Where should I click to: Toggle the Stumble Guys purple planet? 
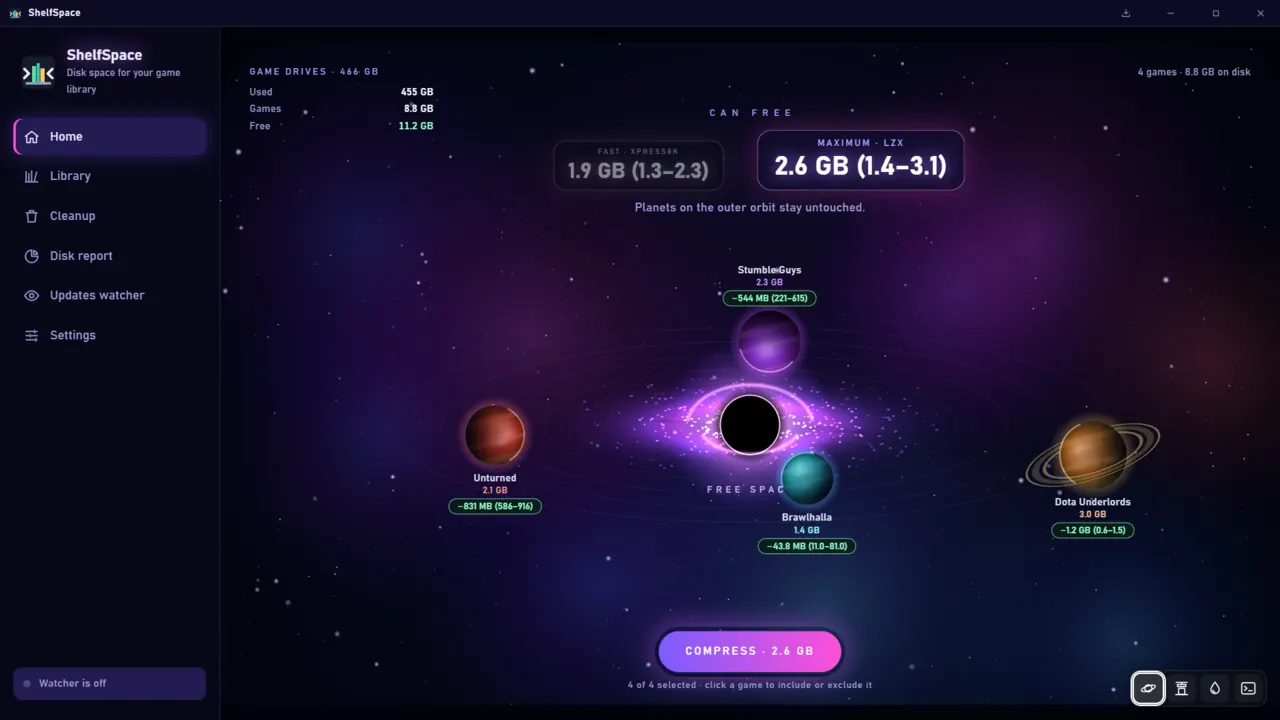point(769,341)
